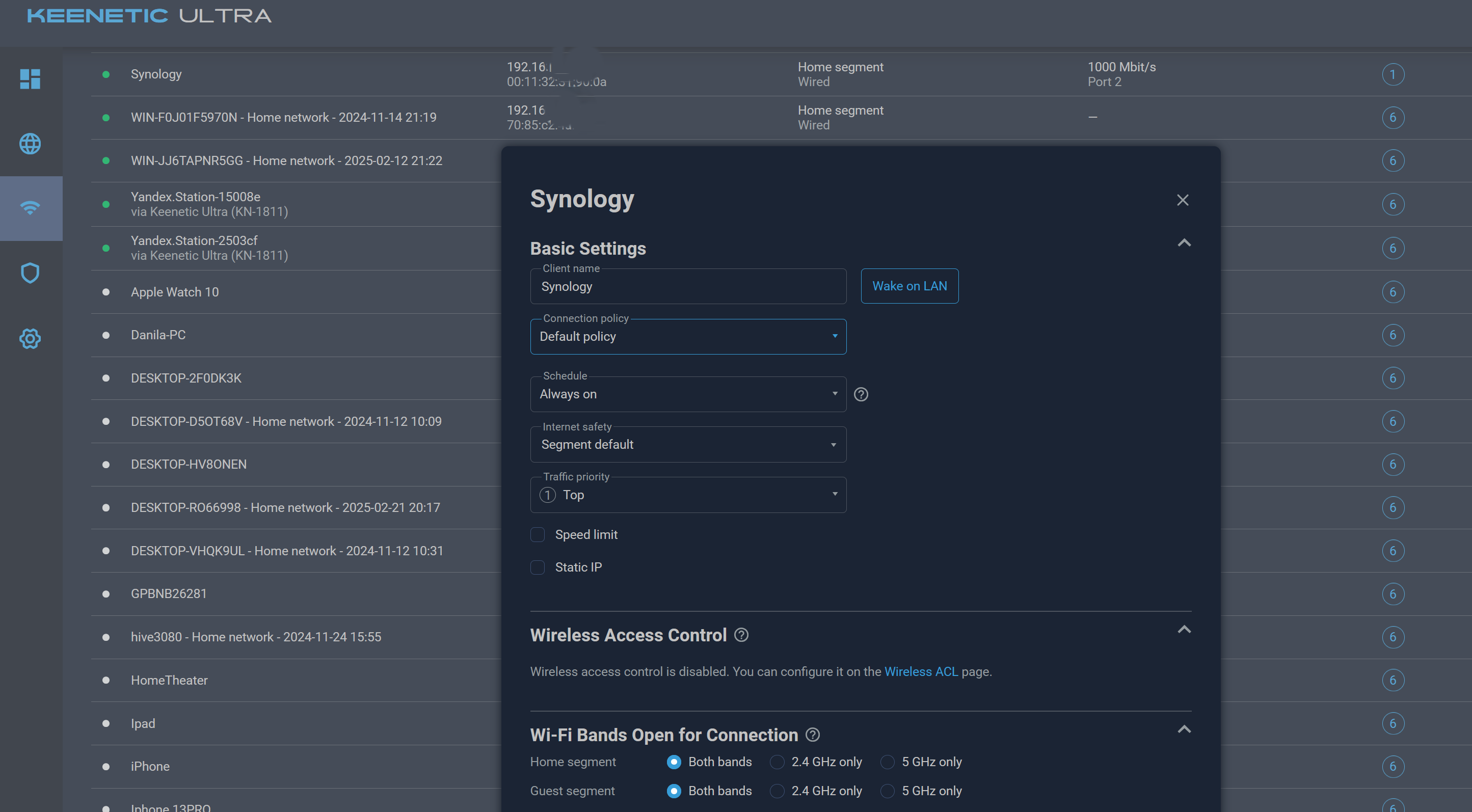Enable the Speed limit checkbox
The image size is (1472, 812).
pyautogui.click(x=537, y=534)
